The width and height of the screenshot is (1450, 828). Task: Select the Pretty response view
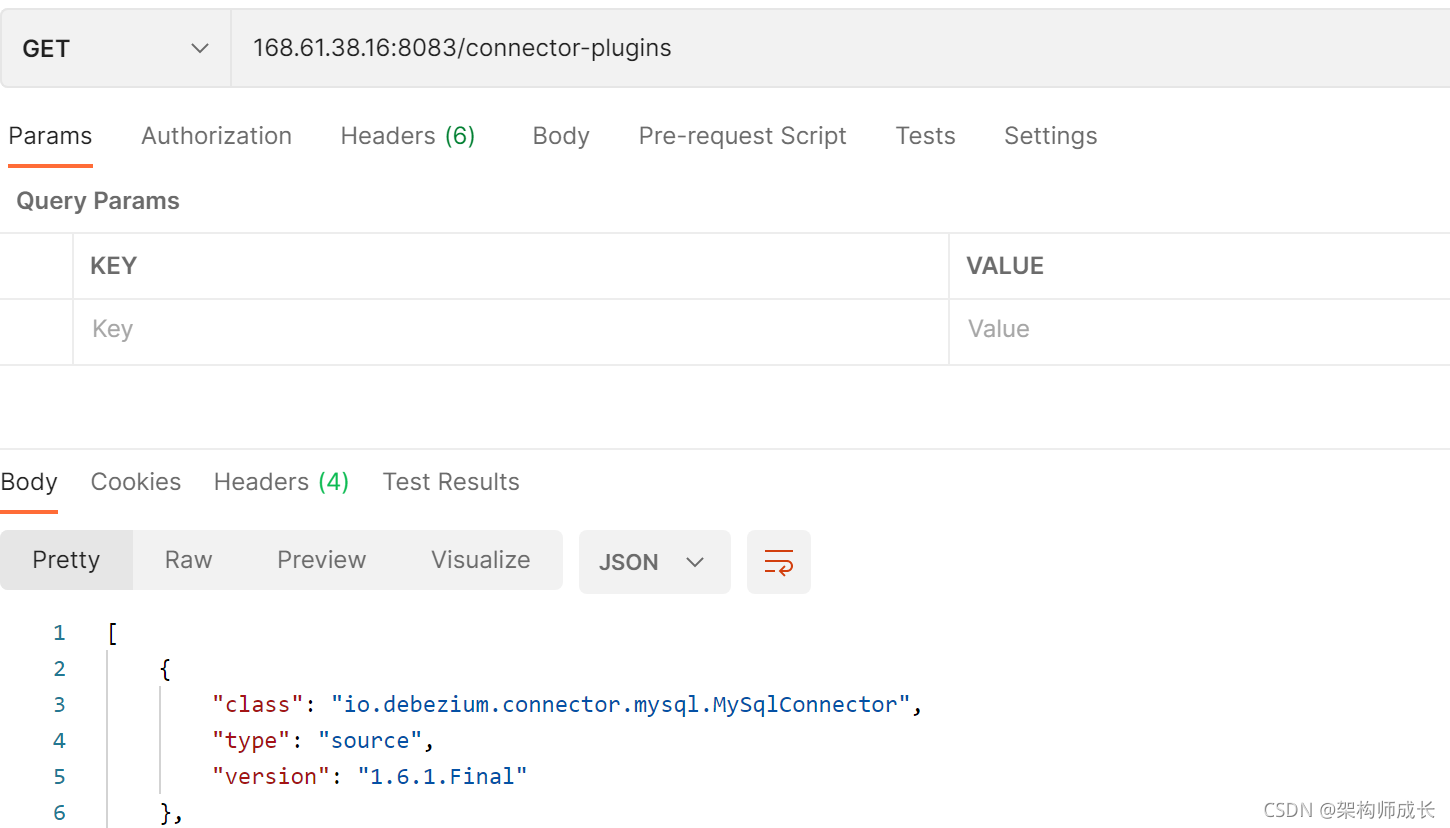[x=66, y=560]
